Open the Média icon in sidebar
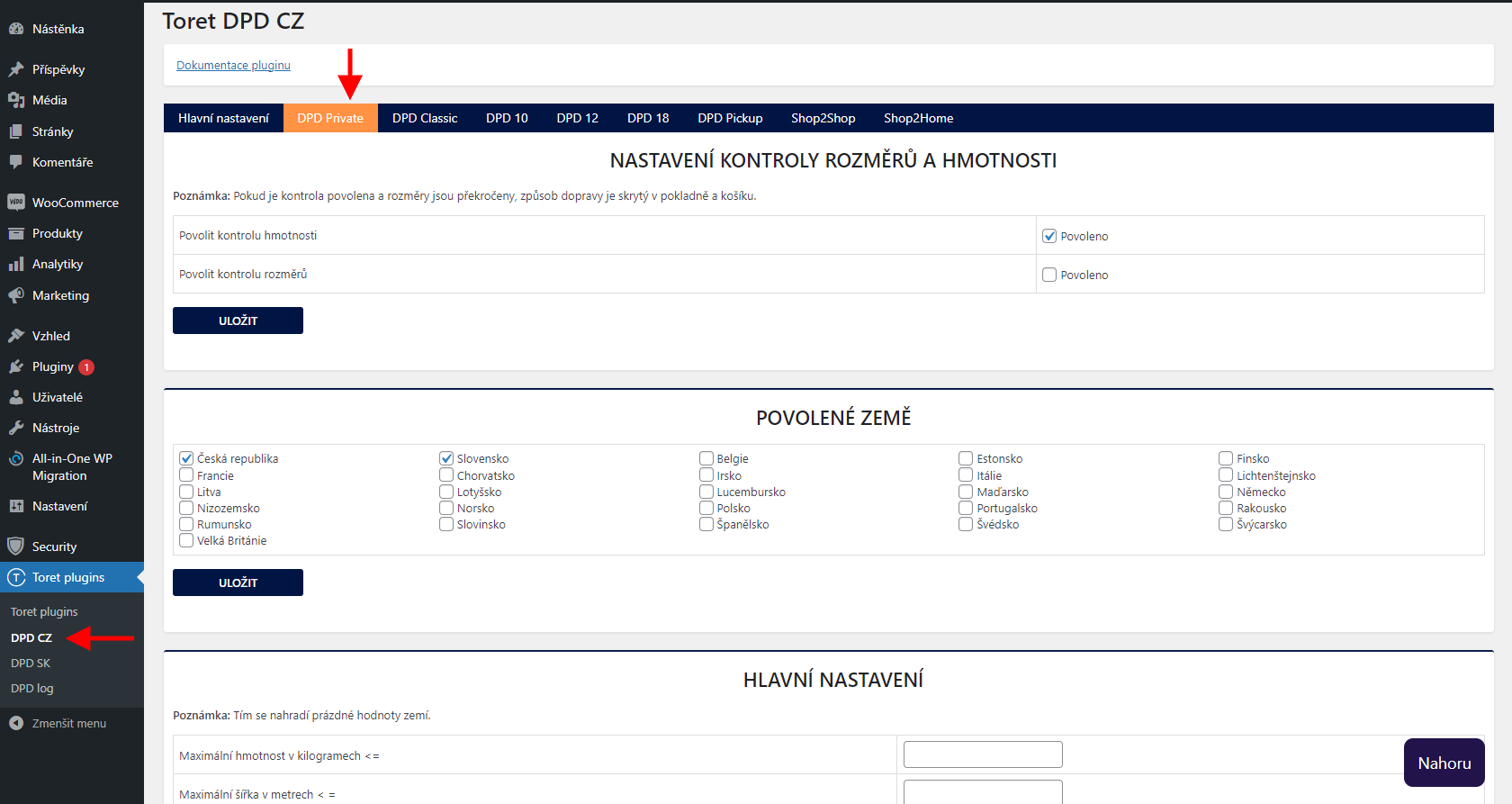Image resolution: width=1512 pixels, height=804 pixels. tap(16, 100)
